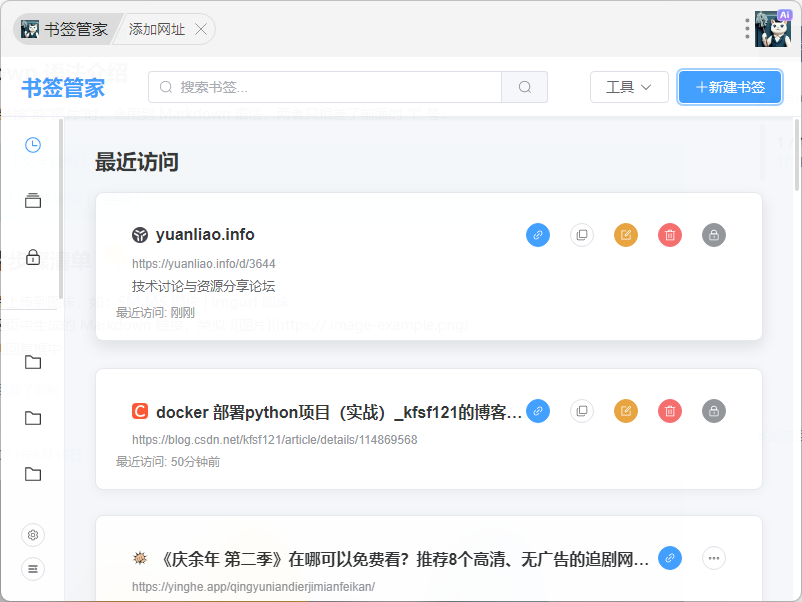This screenshot has height=602, width=802.
Task: Click the 最近访问: 刚刚 text
Action: coord(155,313)
